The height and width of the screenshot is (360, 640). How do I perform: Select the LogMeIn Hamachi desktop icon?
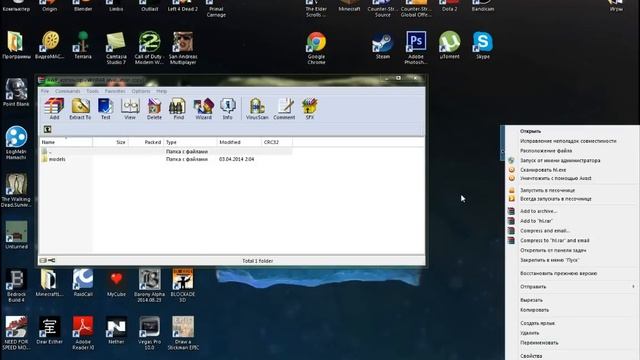click(x=16, y=143)
